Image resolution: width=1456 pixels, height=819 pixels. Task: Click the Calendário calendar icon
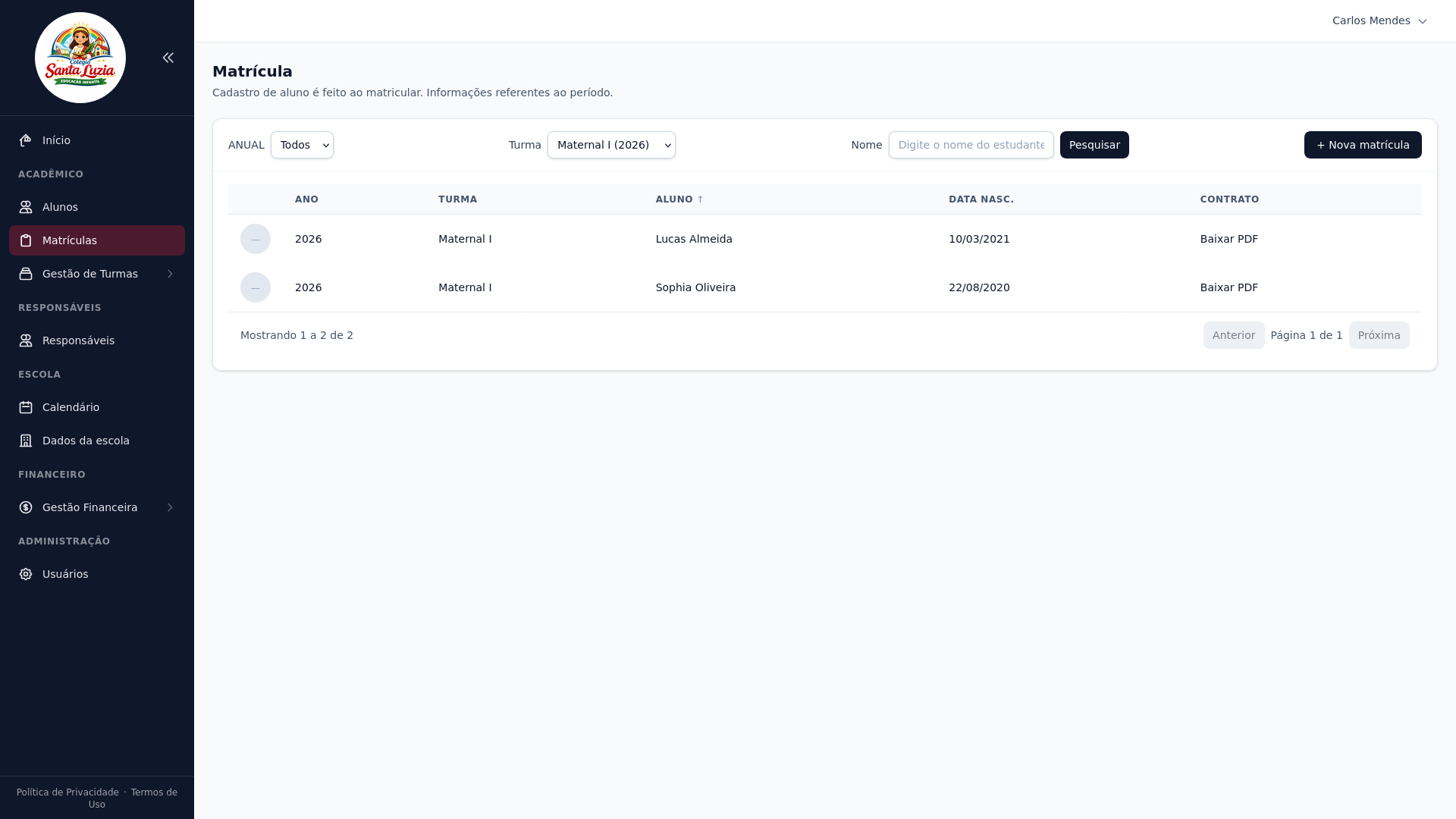pyautogui.click(x=26, y=407)
